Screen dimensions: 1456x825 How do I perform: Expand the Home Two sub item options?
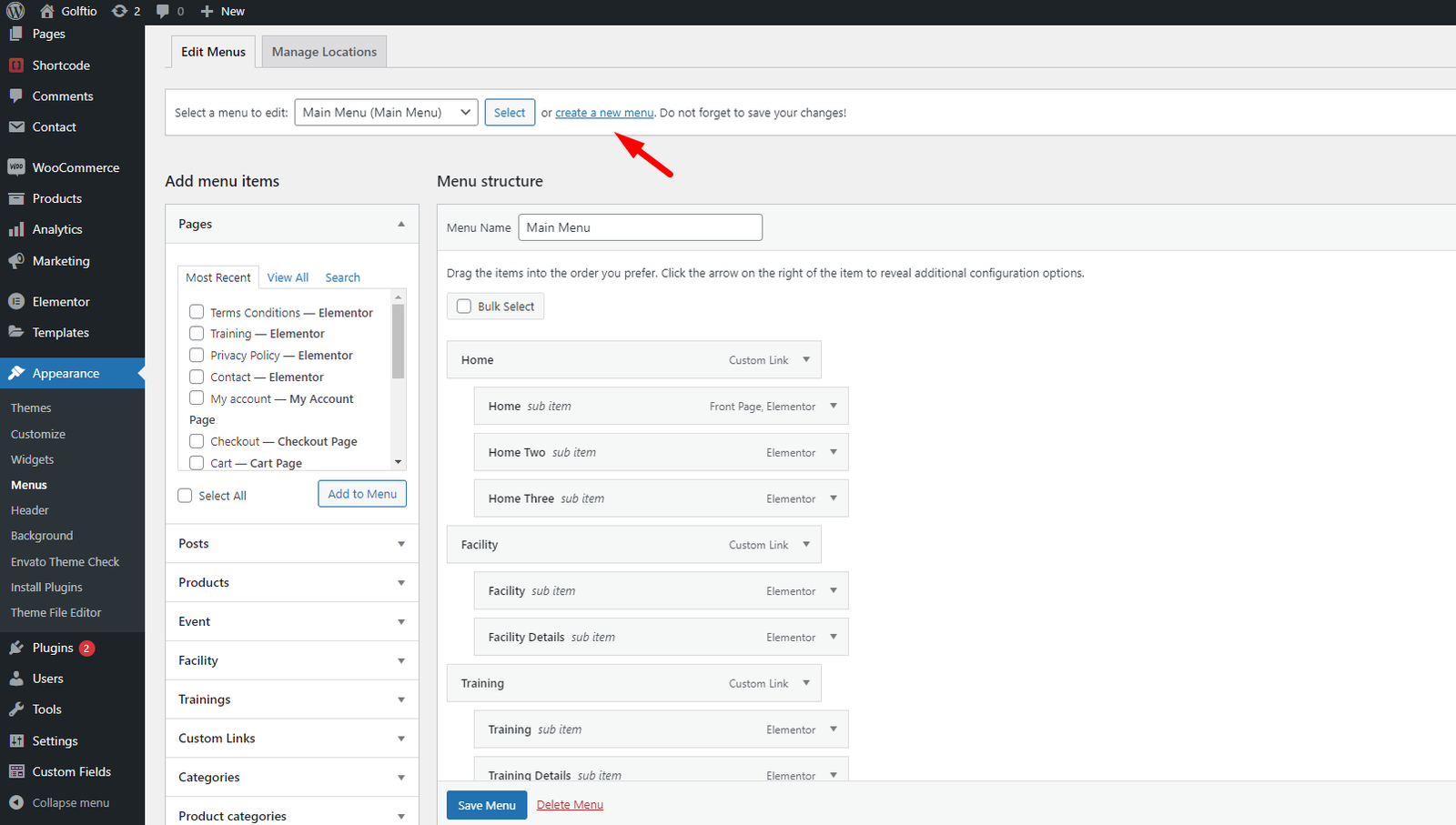point(833,452)
